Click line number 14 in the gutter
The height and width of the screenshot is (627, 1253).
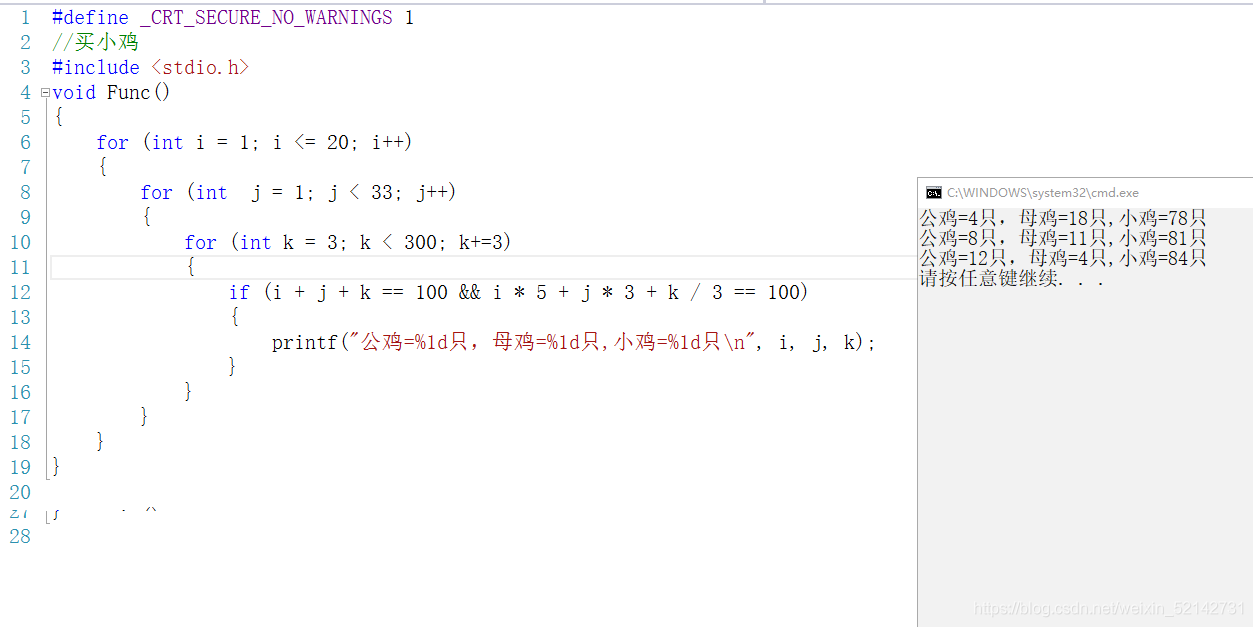click(x=20, y=343)
